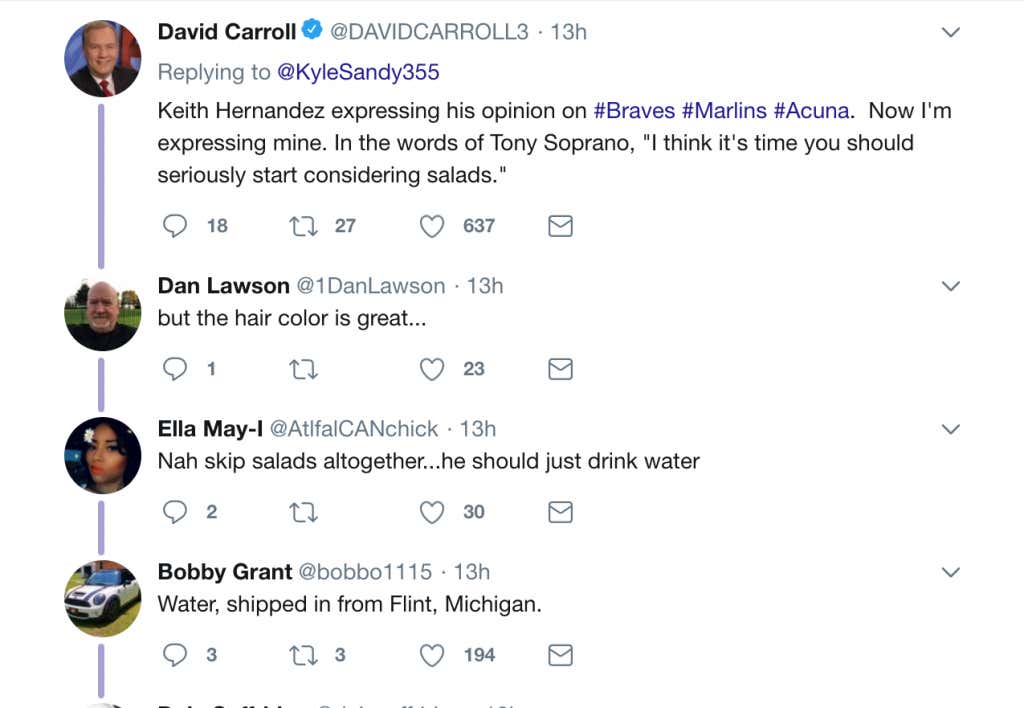Open the #Acuna hashtag
This screenshot has width=1024, height=708.
(810, 111)
